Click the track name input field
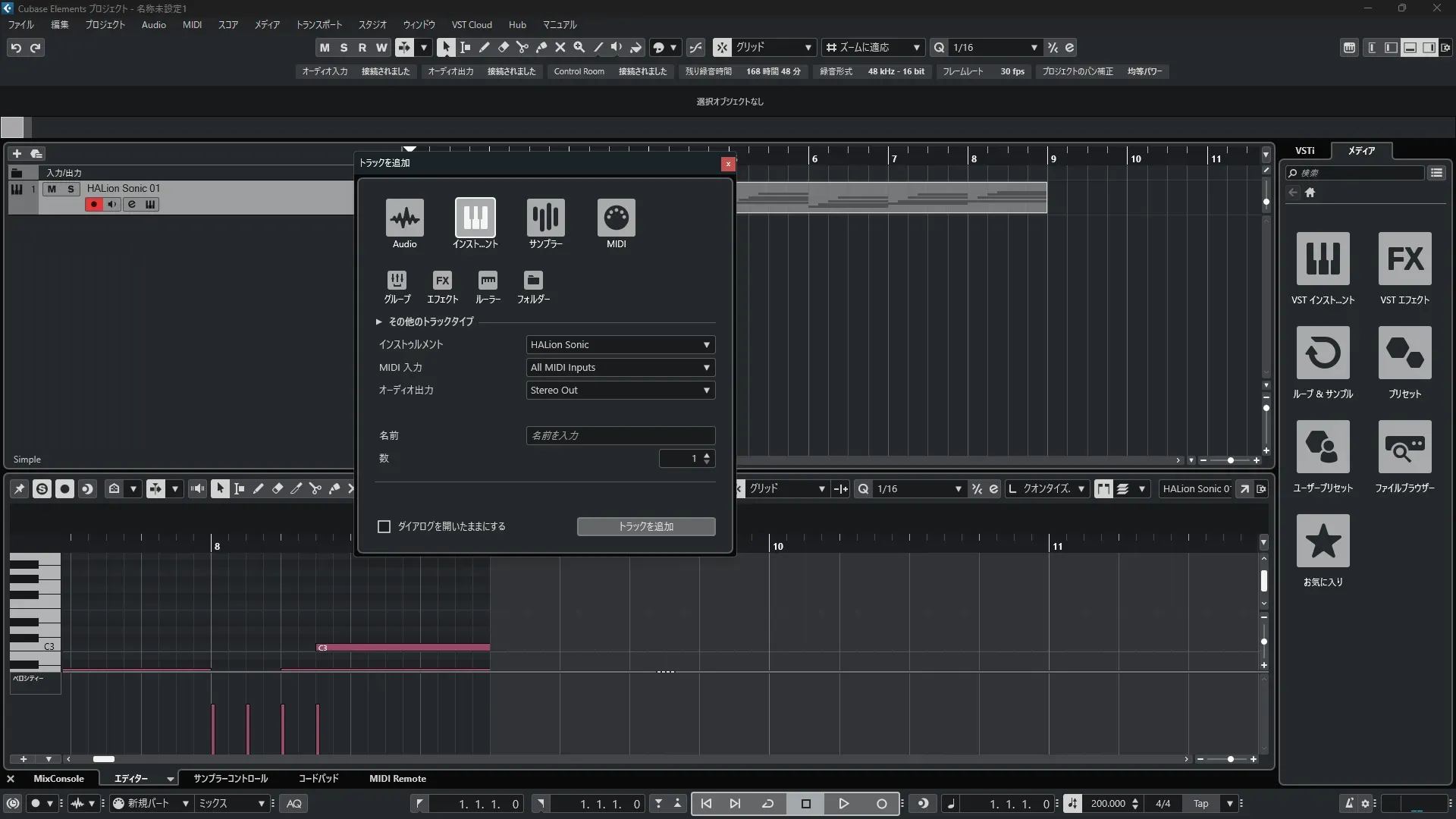Screen dimensions: 1456x819 620,436
